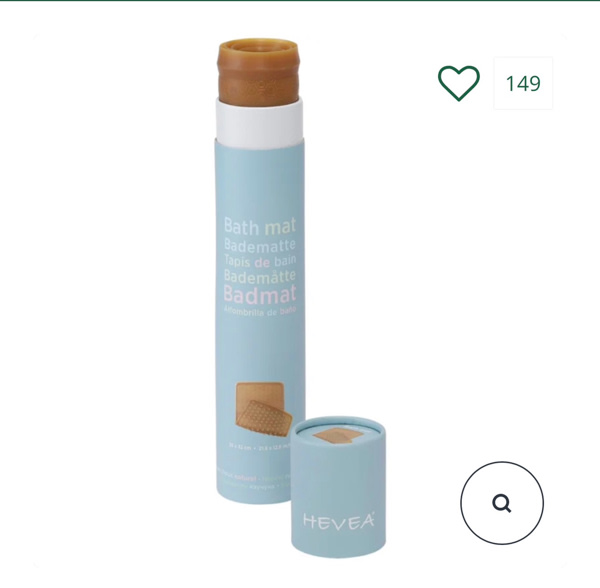Open image zoom with magnifier button
Screen dimensions: 600x588
click(x=502, y=503)
